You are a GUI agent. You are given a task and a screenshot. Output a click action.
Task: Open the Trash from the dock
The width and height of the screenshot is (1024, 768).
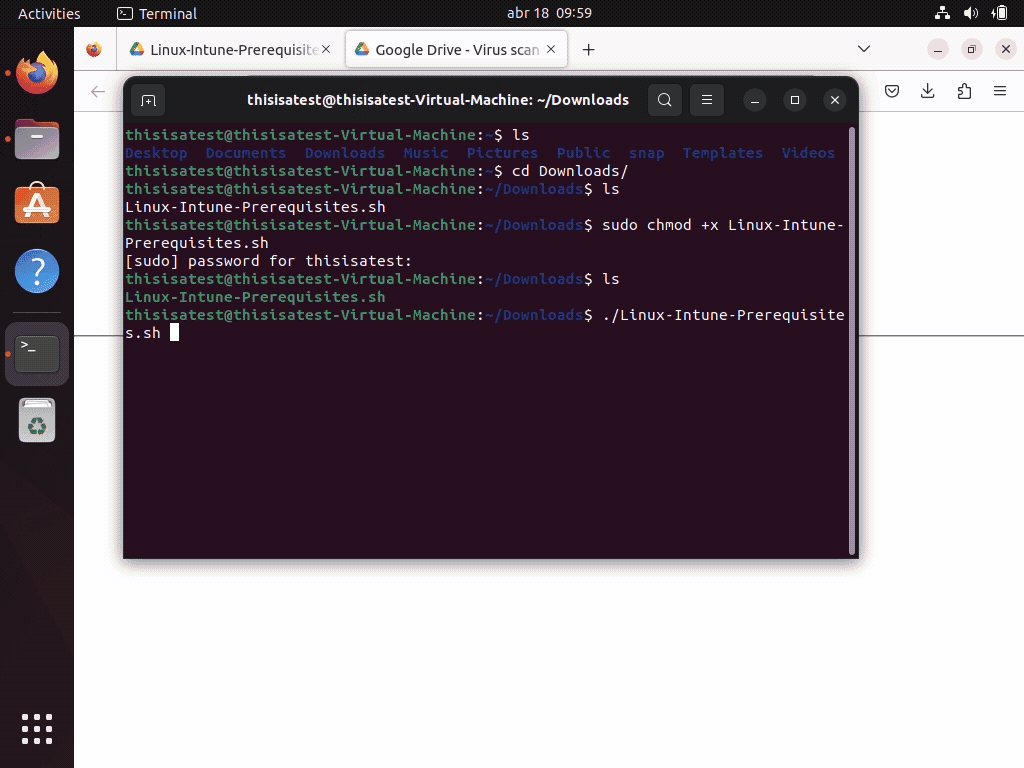pos(36,420)
